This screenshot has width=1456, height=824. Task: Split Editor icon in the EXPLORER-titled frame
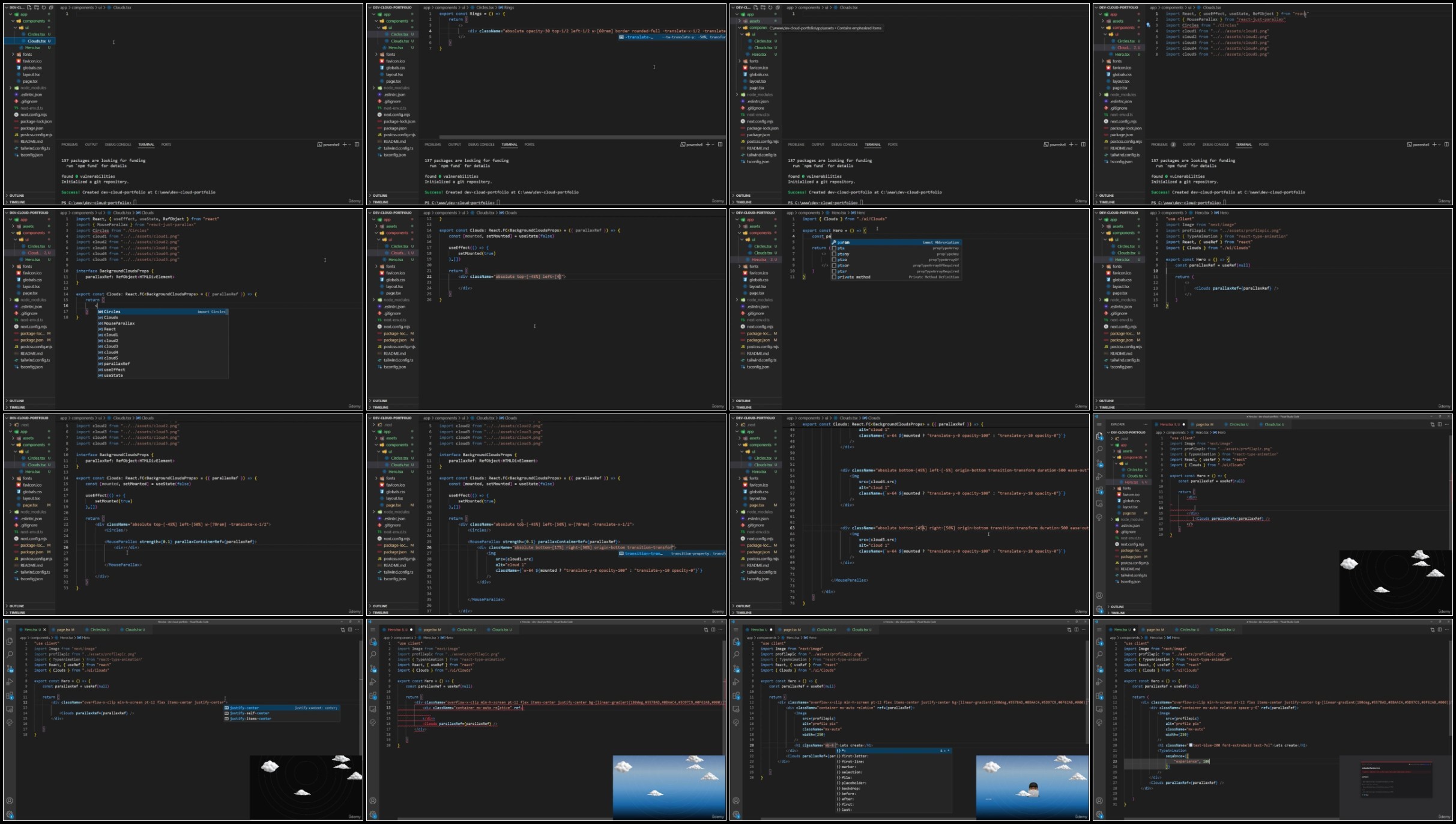coord(1439,424)
